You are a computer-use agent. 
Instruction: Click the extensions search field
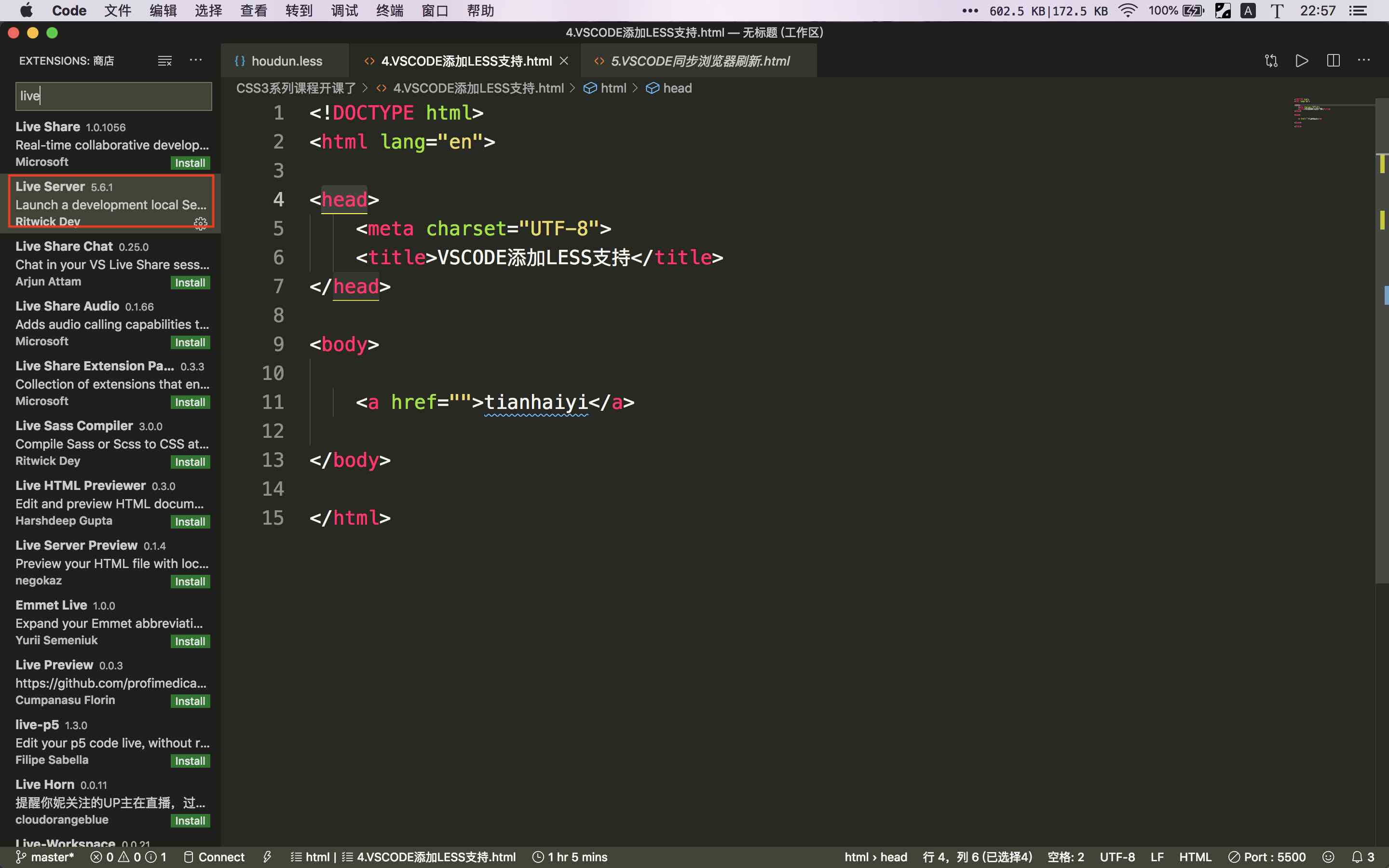pyautogui.click(x=114, y=96)
